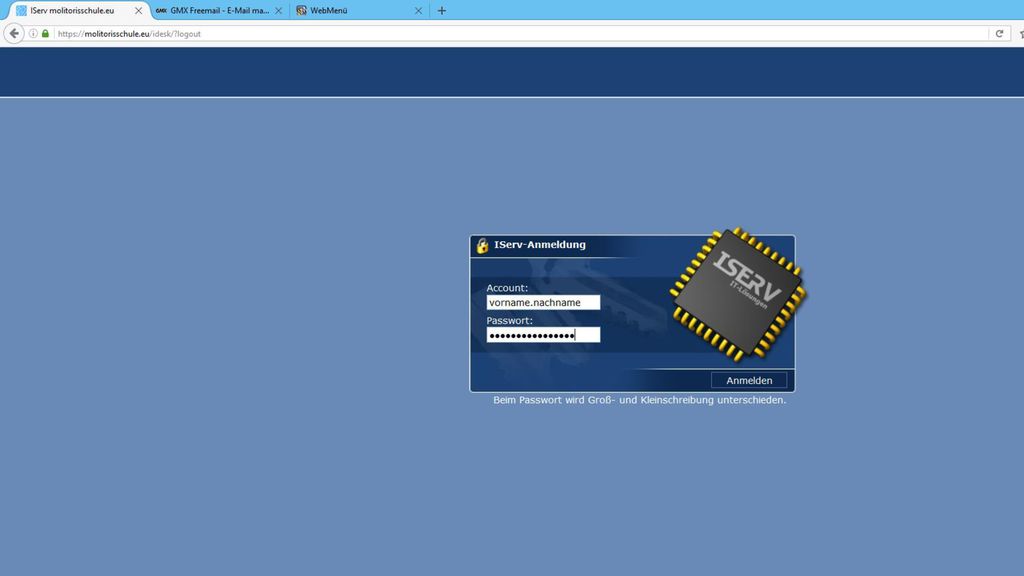Switch to the GMX Freemail tab

tap(218, 10)
